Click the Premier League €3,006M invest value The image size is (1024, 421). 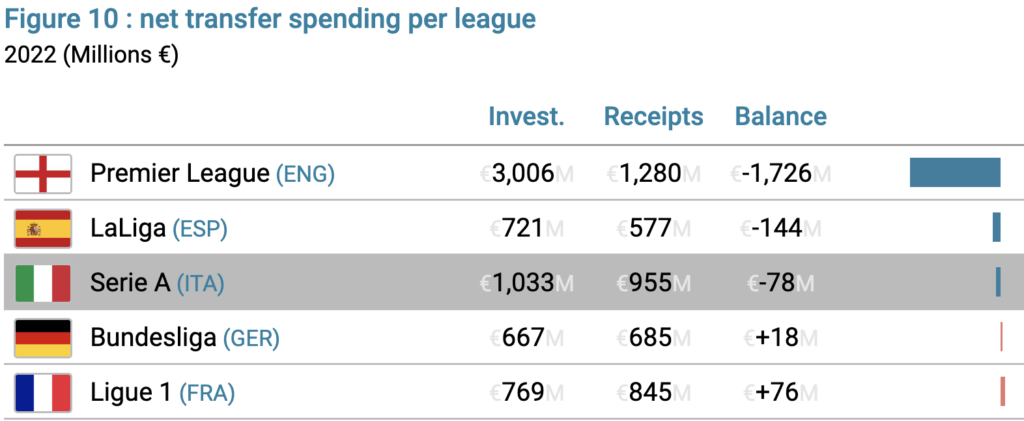click(527, 174)
